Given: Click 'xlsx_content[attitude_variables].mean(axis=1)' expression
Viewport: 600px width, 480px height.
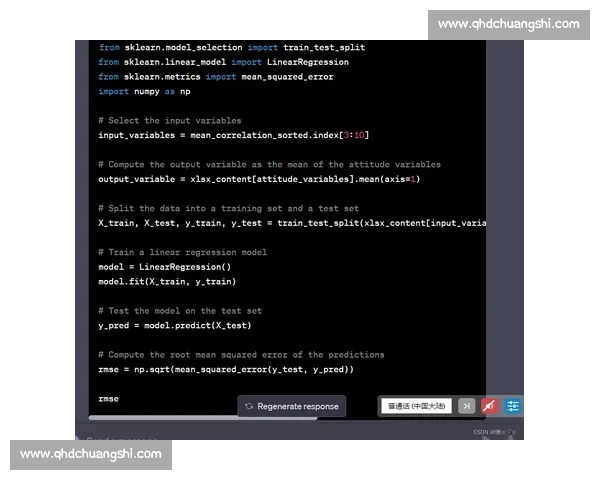Looking at the screenshot, I should 305,179.
